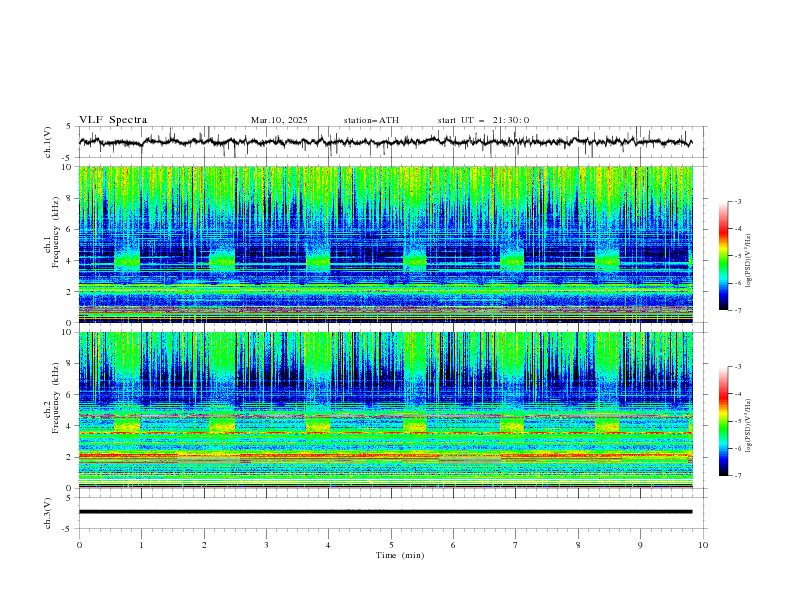
Task: Select the "start UT = 21:30:0" text
Action: coord(483,120)
